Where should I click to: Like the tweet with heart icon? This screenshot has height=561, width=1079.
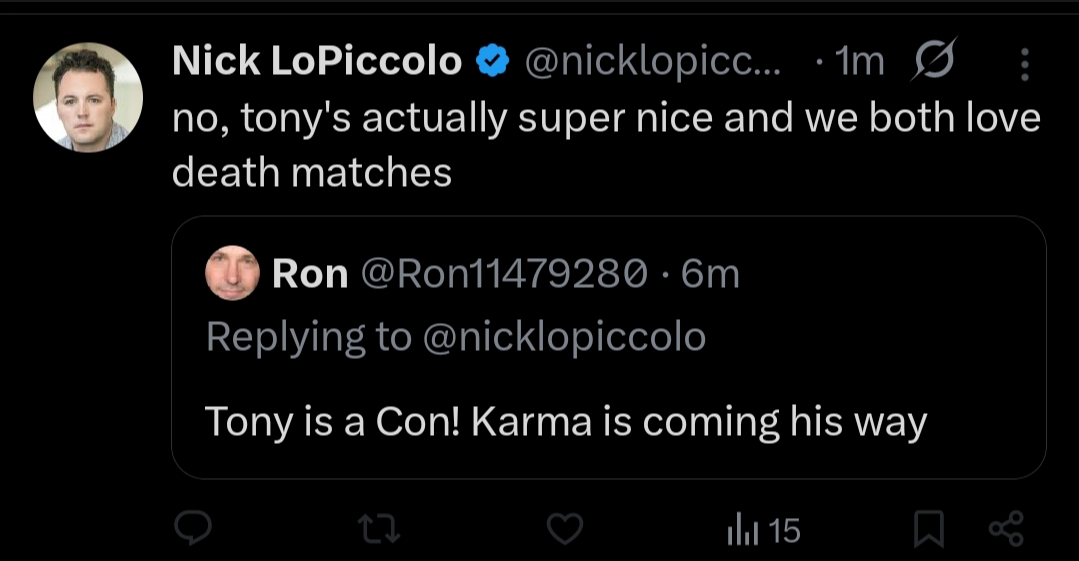click(567, 528)
